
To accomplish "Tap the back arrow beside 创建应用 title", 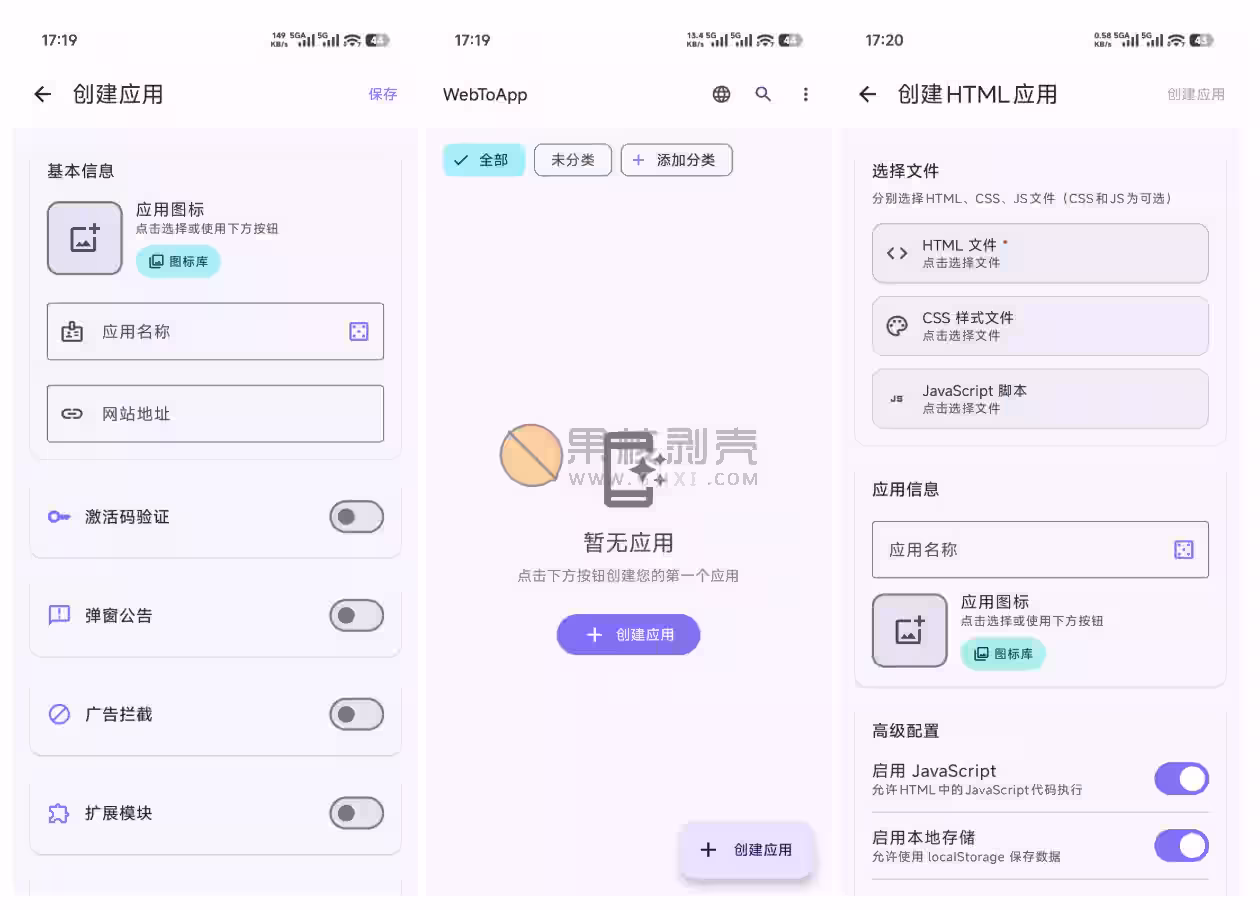I will pos(42,94).
